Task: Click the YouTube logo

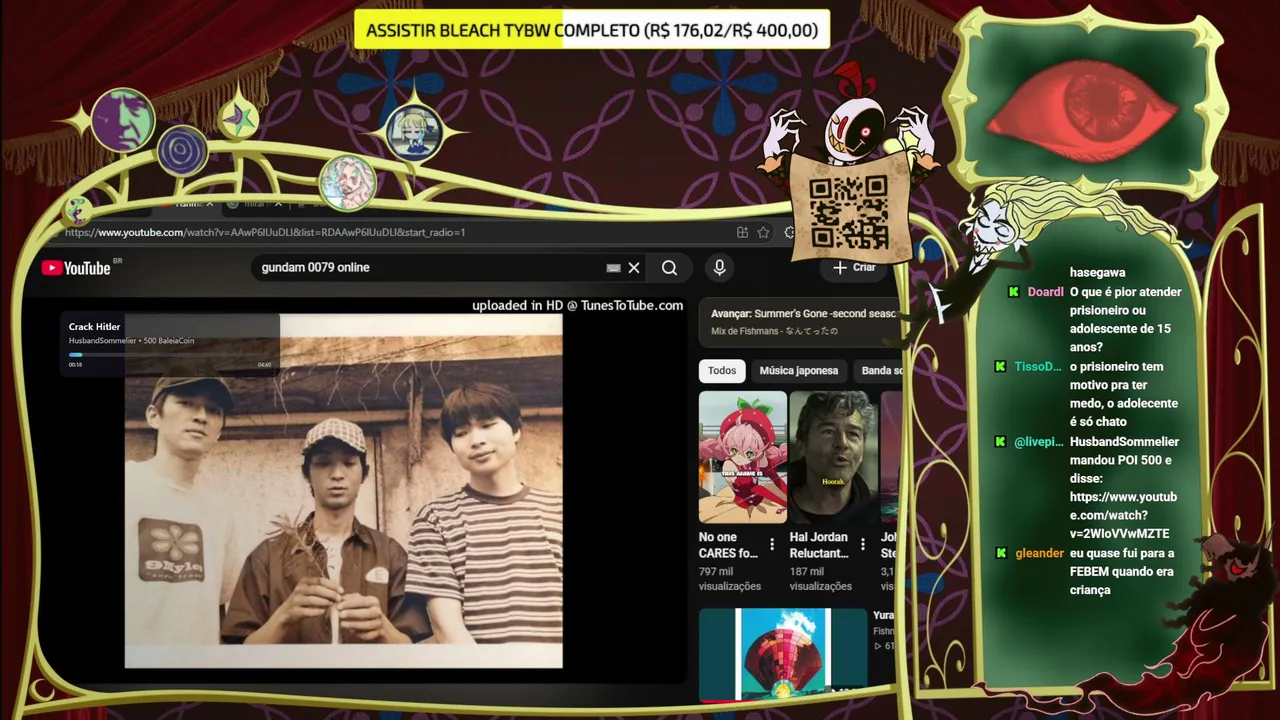Action: tap(76, 267)
